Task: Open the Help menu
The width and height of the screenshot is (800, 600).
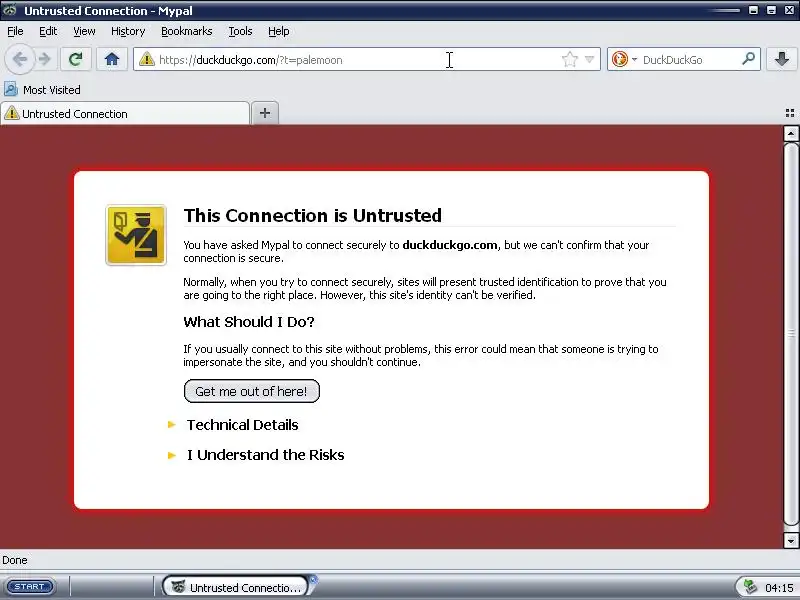Action: click(279, 31)
